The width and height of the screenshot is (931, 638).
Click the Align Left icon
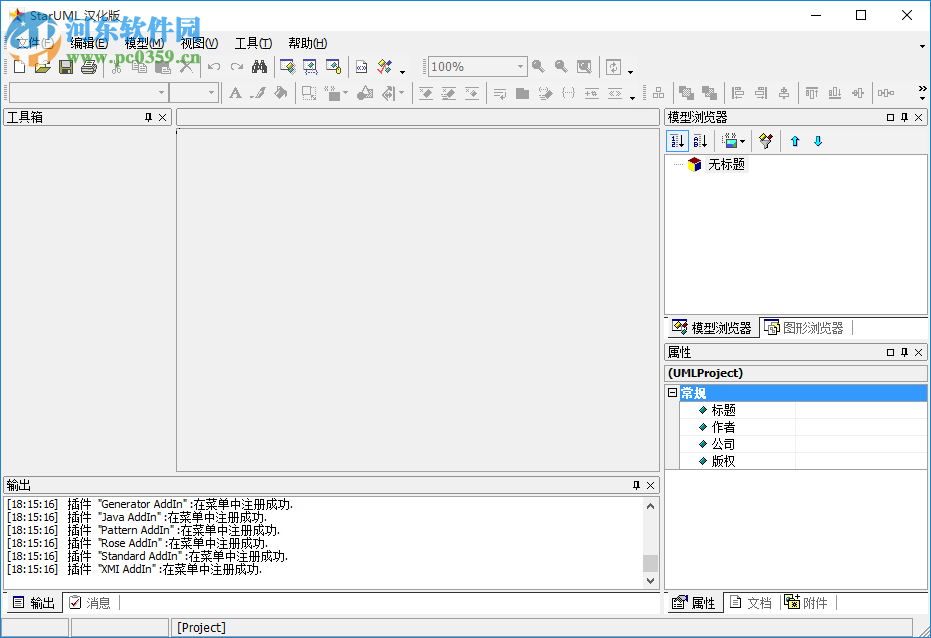(x=738, y=93)
